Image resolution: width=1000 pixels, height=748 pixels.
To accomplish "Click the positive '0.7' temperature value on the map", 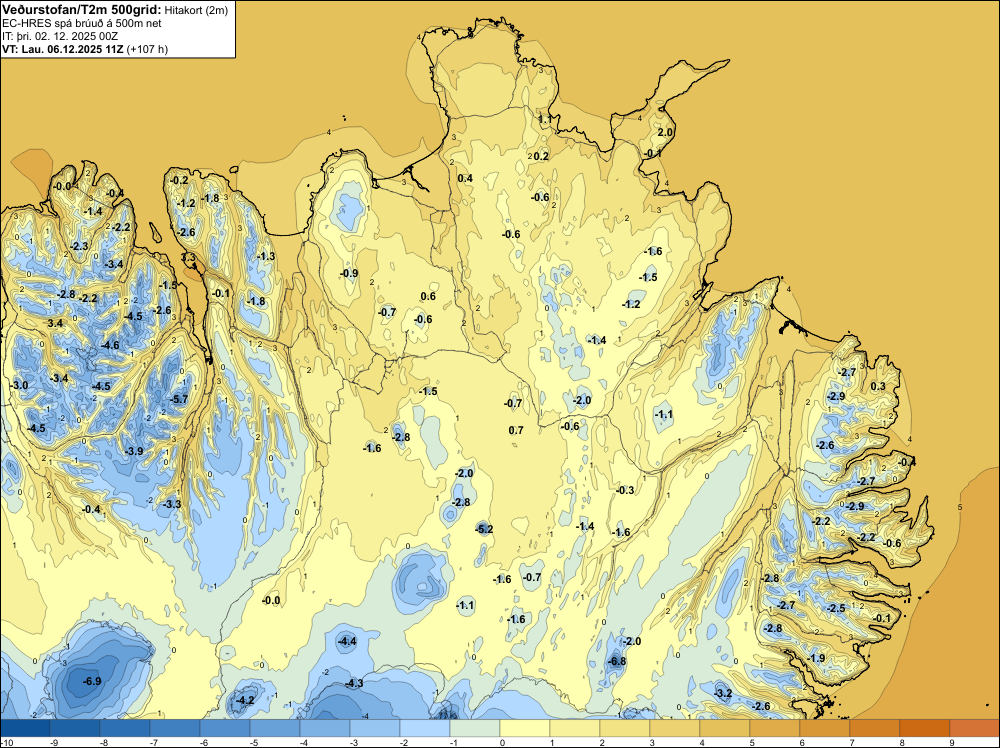I will click(516, 430).
